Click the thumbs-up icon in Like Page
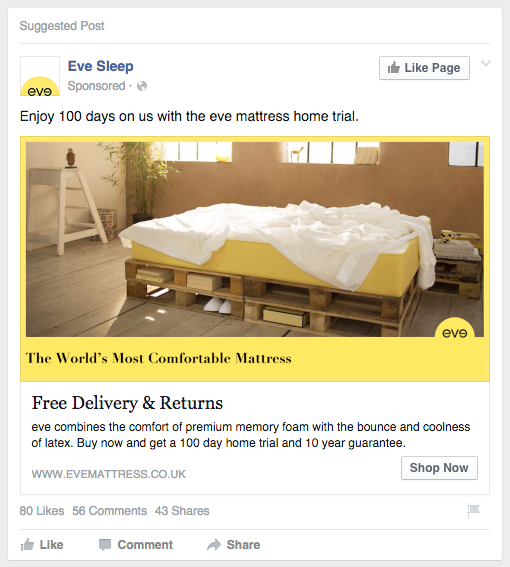 (394, 67)
